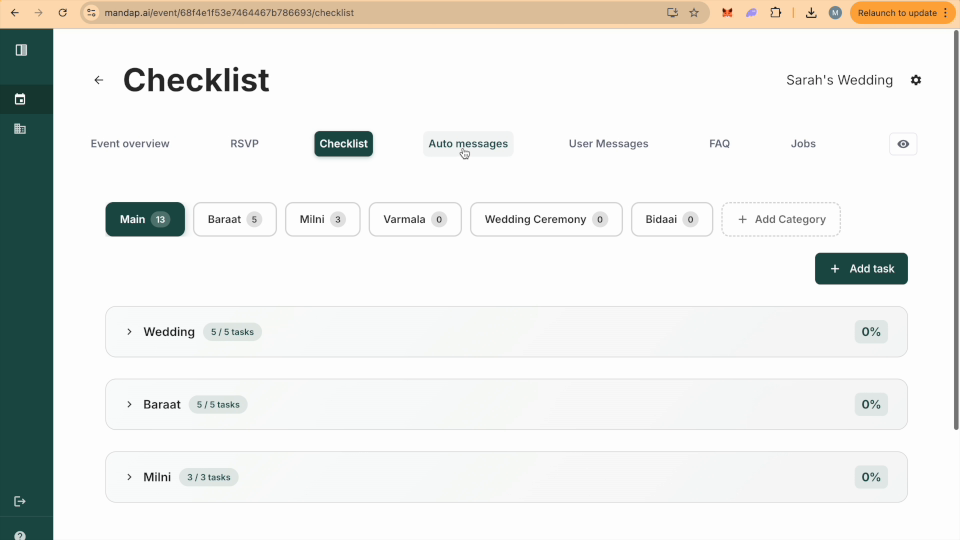Select Baraat category chip
This screenshot has height=540, width=960.
point(235,219)
